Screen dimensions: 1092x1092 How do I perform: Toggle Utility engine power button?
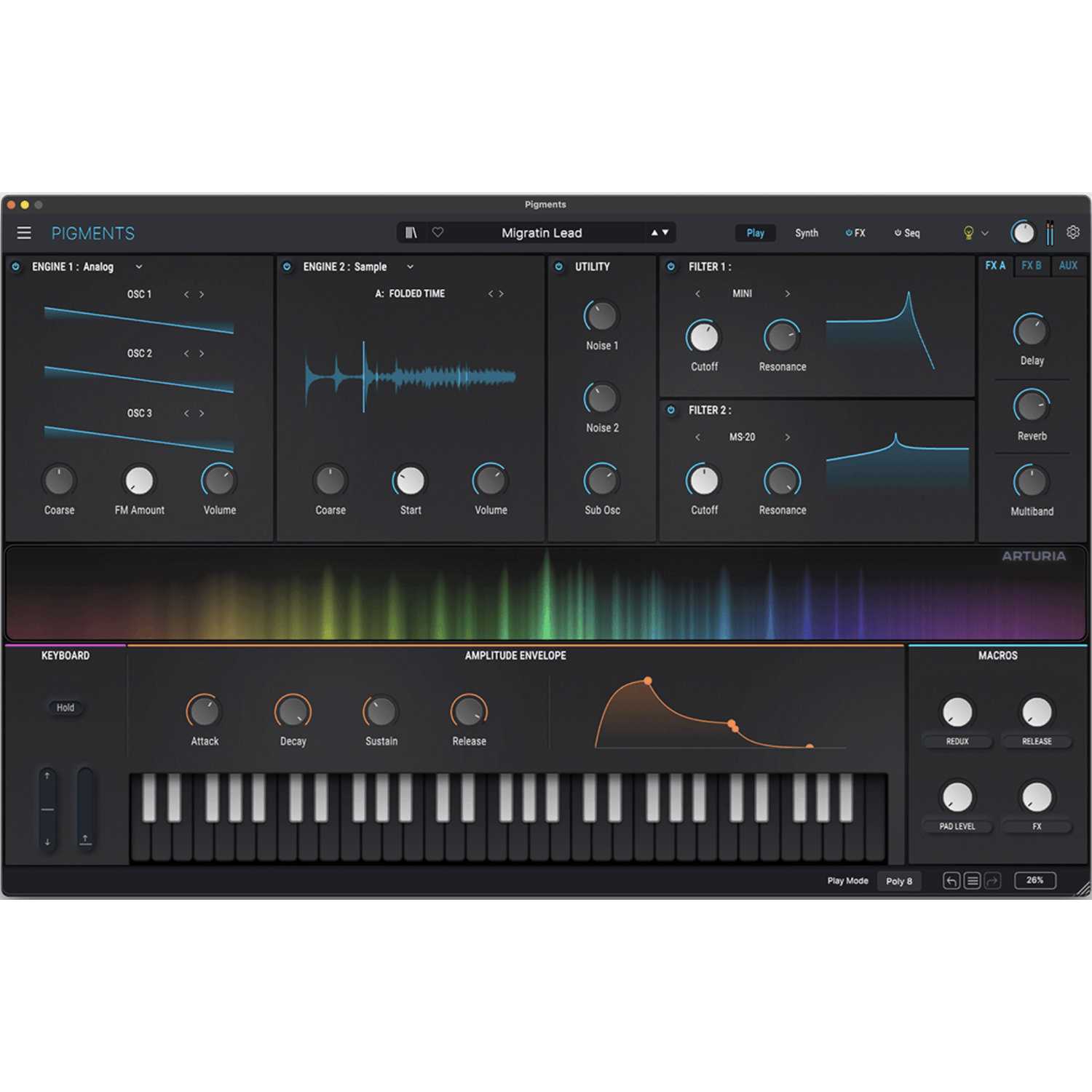coord(559,266)
